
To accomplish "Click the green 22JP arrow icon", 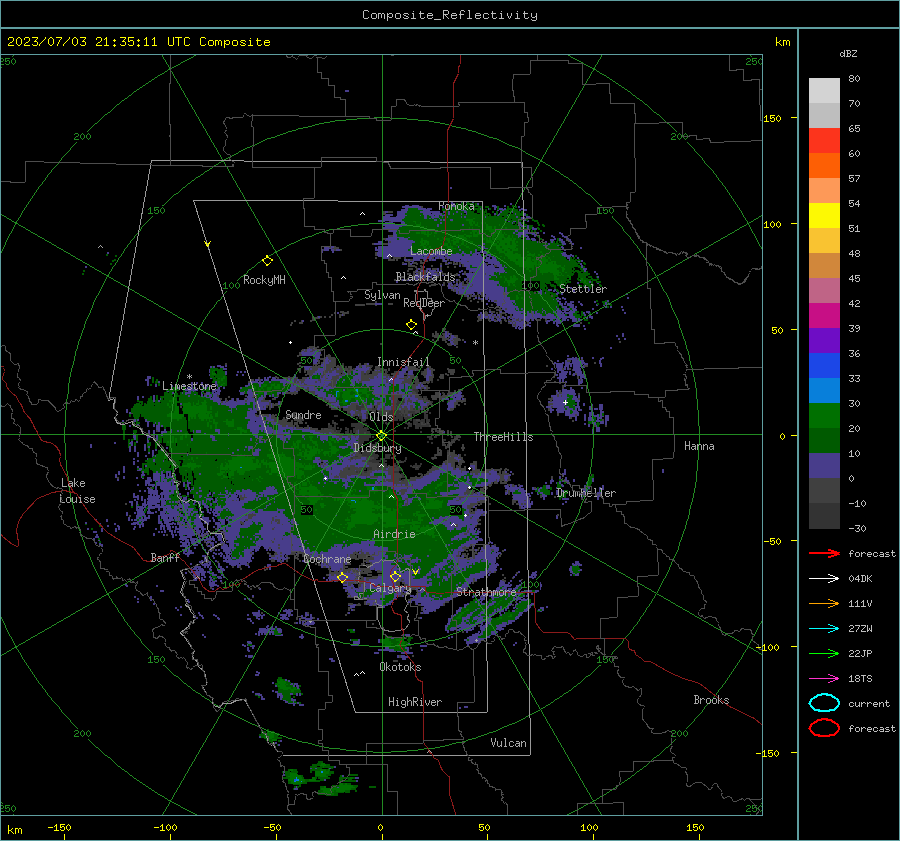I will click(x=824, y=653).
